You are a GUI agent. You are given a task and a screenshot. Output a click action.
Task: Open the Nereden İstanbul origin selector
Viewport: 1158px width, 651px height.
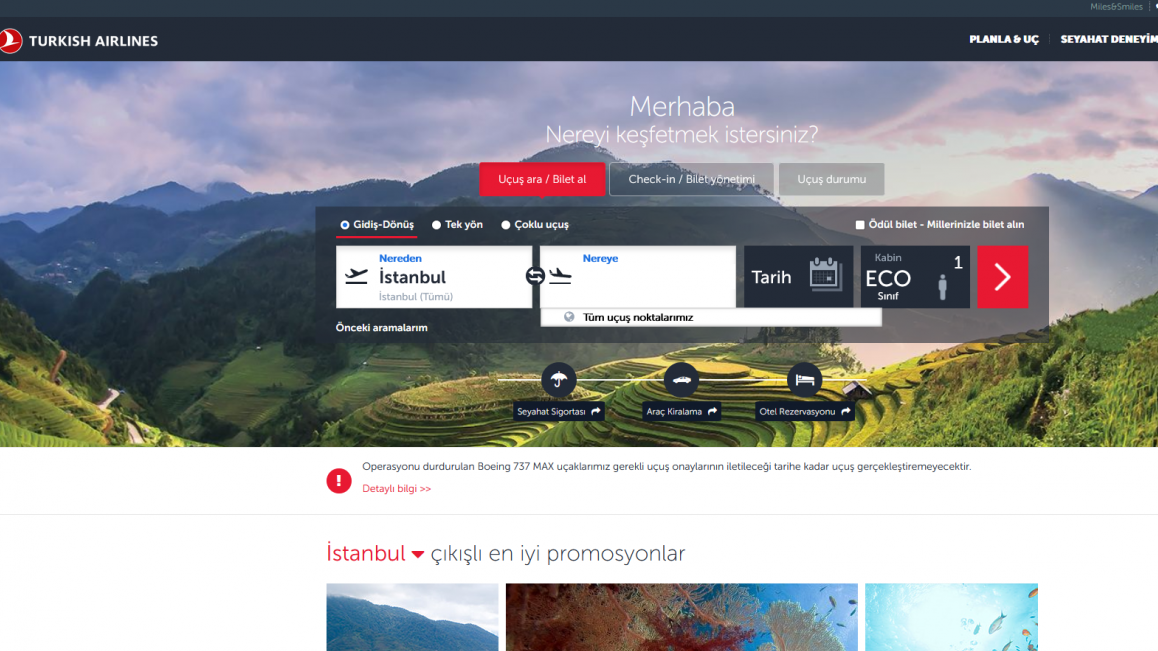click(x=434, y=277)
